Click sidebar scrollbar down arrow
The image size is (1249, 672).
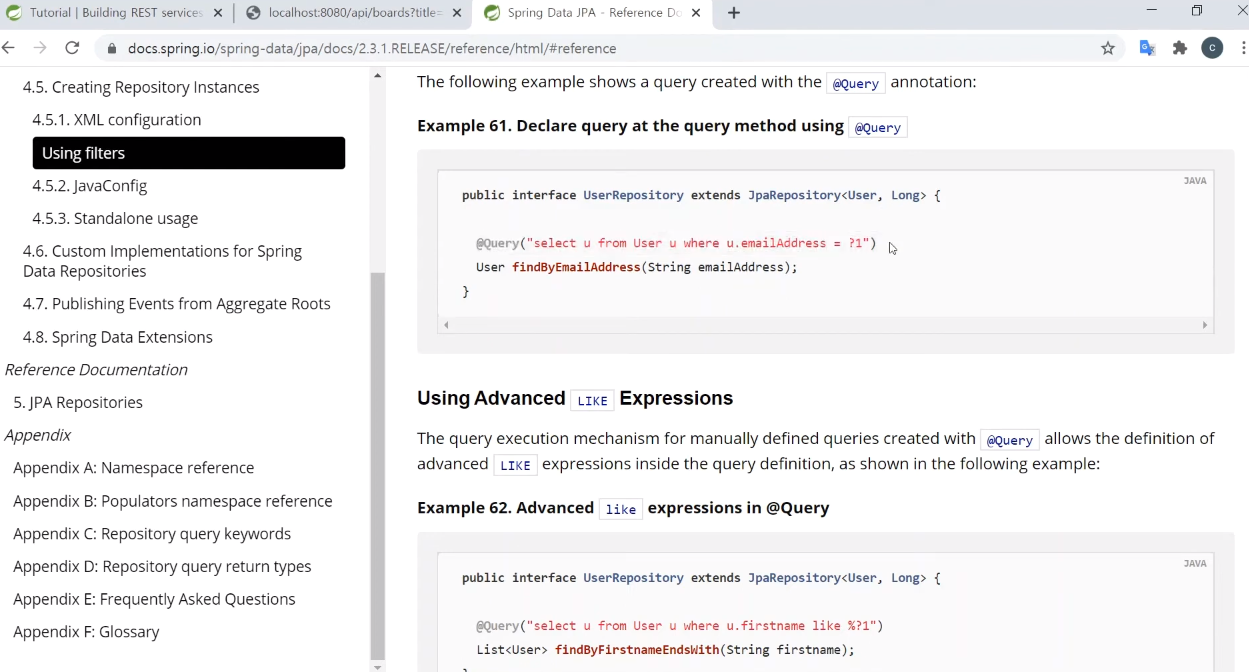[377, 666]
